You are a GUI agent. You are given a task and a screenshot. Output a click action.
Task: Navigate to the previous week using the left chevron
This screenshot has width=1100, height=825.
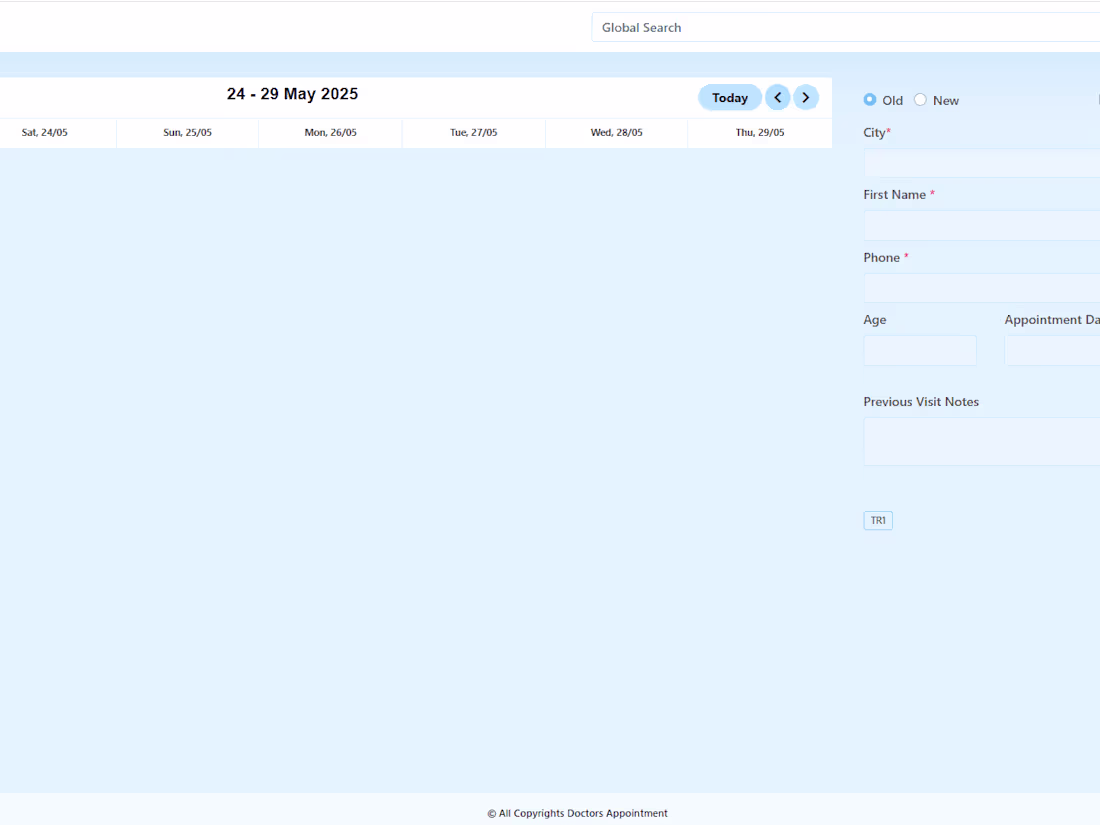pyautogui.click(x=778, y=97)
